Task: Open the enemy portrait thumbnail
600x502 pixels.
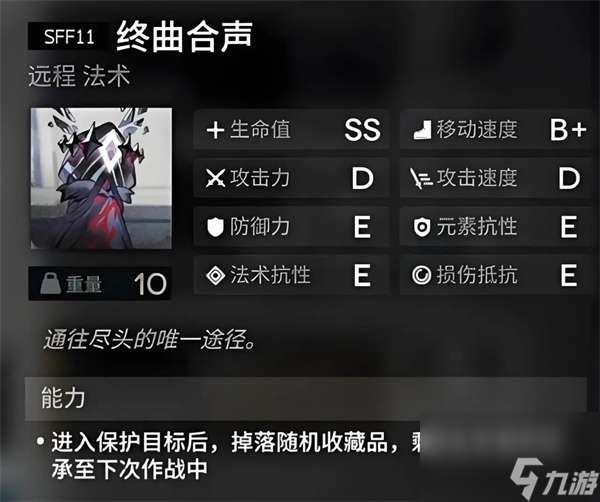Action: 101,178
